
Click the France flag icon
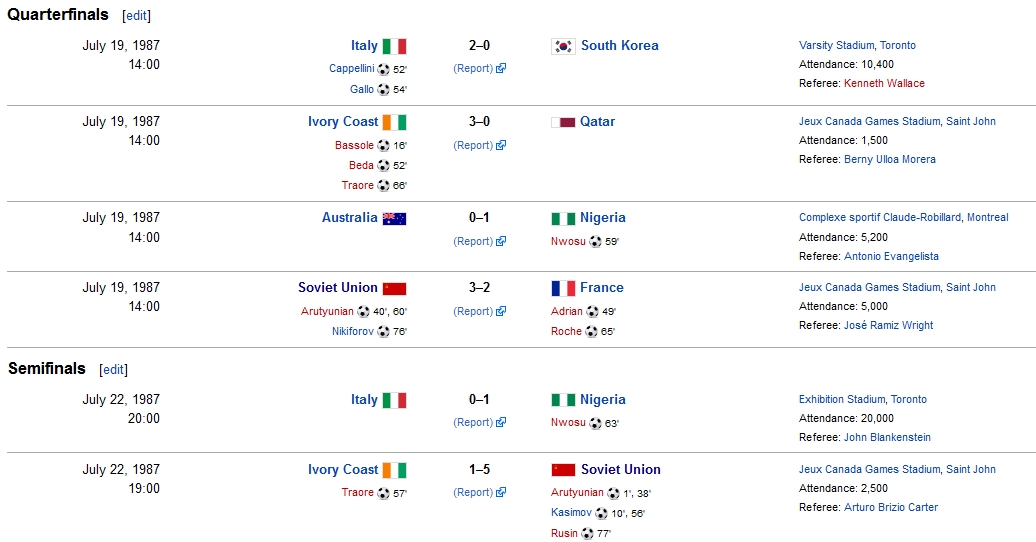[x=563, y=288]
